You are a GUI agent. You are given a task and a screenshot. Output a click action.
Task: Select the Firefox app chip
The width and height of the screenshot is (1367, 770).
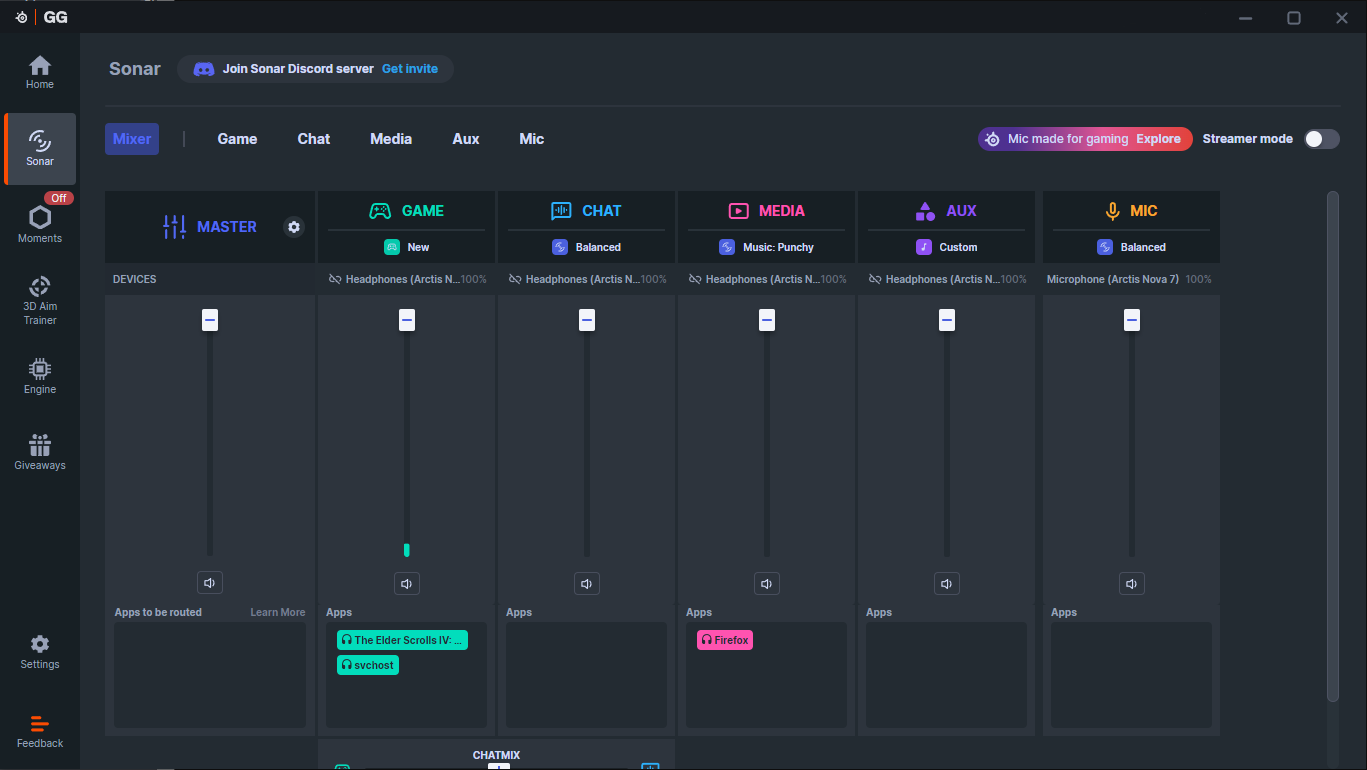tap(725, 640)
